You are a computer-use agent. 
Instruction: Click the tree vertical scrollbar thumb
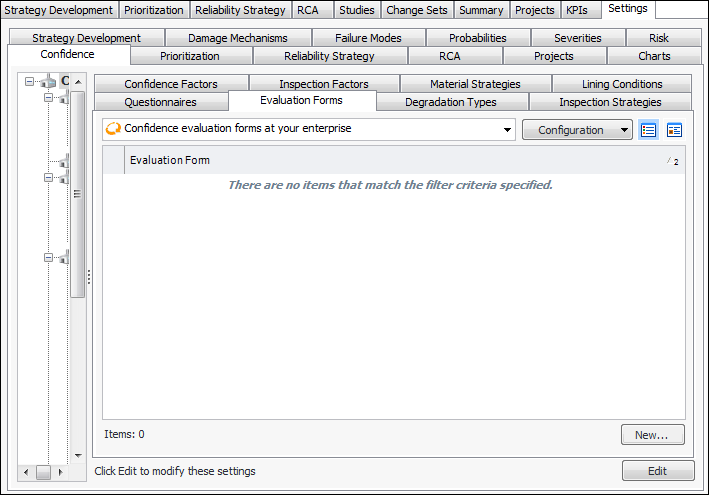point(78,194)
